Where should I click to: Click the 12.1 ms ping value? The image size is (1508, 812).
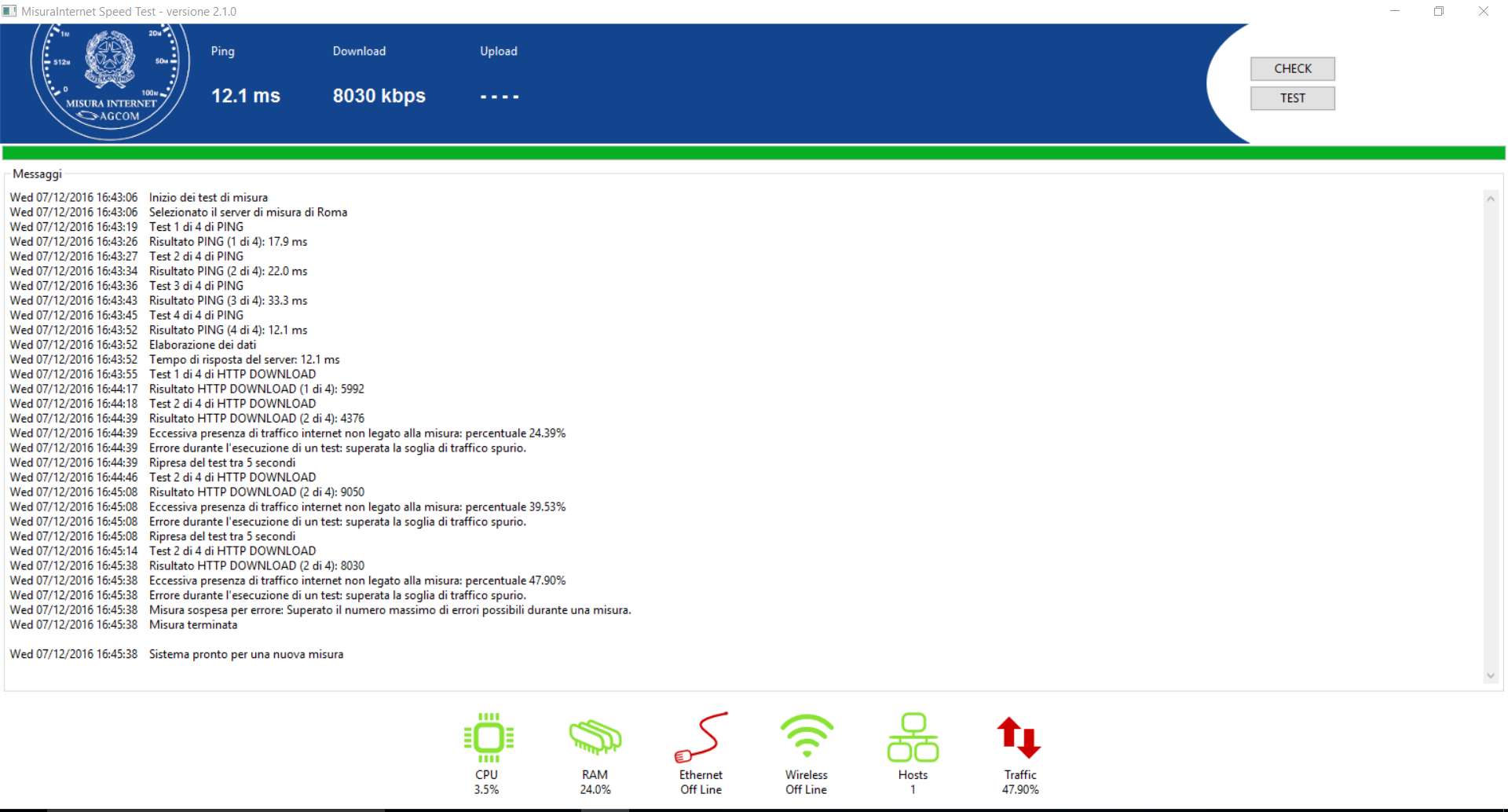[x=246, y=96]
